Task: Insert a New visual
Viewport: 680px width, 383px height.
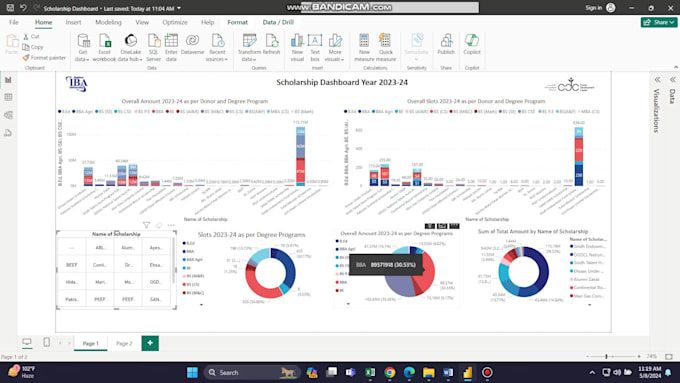Action: [297, 48]
